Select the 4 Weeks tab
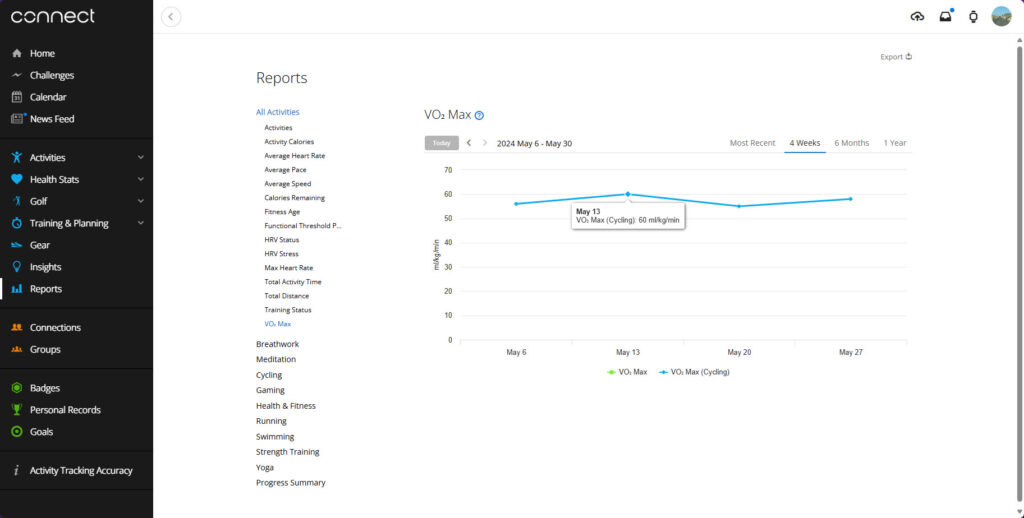 point(805,143)
